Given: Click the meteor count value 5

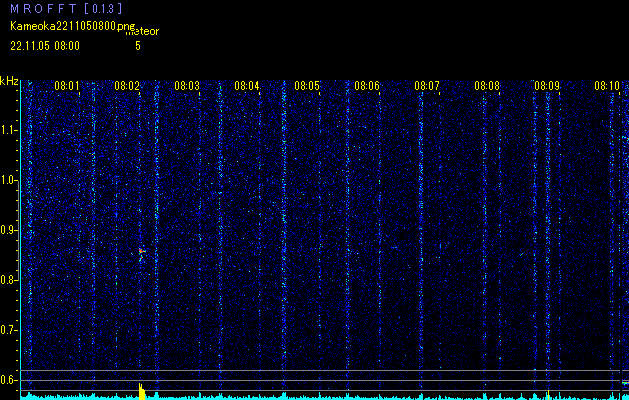Looking at the screenshot, I should point(138,46).
